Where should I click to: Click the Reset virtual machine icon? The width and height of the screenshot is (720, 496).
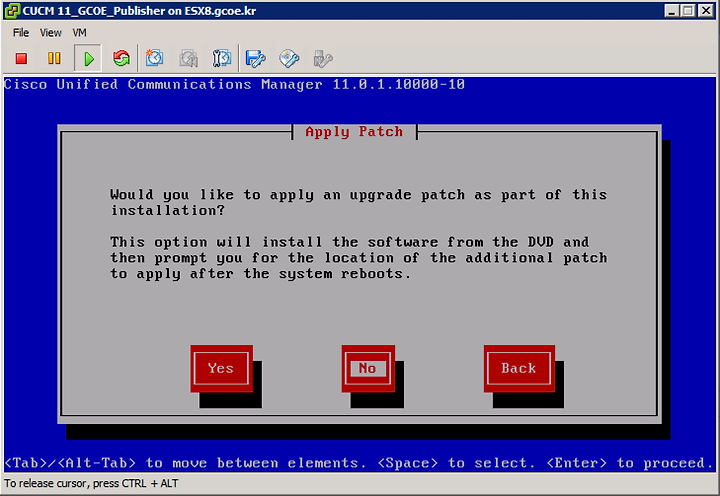tap(121, 58)
